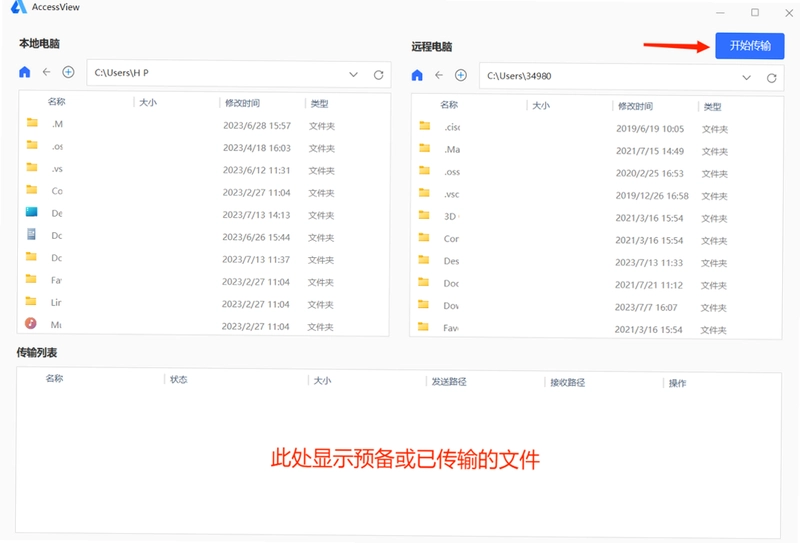
Task: Select remote date 2019/6/19 10:05
Action: [x=650, y=129]
